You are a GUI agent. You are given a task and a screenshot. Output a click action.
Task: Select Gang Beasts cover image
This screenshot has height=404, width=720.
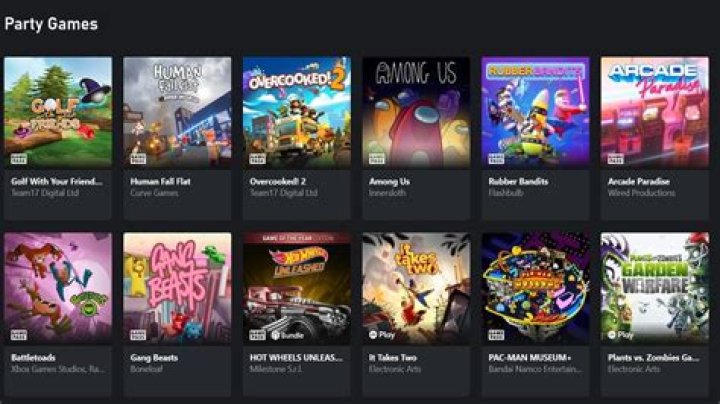pyautogui.click(x=177, y=288)
